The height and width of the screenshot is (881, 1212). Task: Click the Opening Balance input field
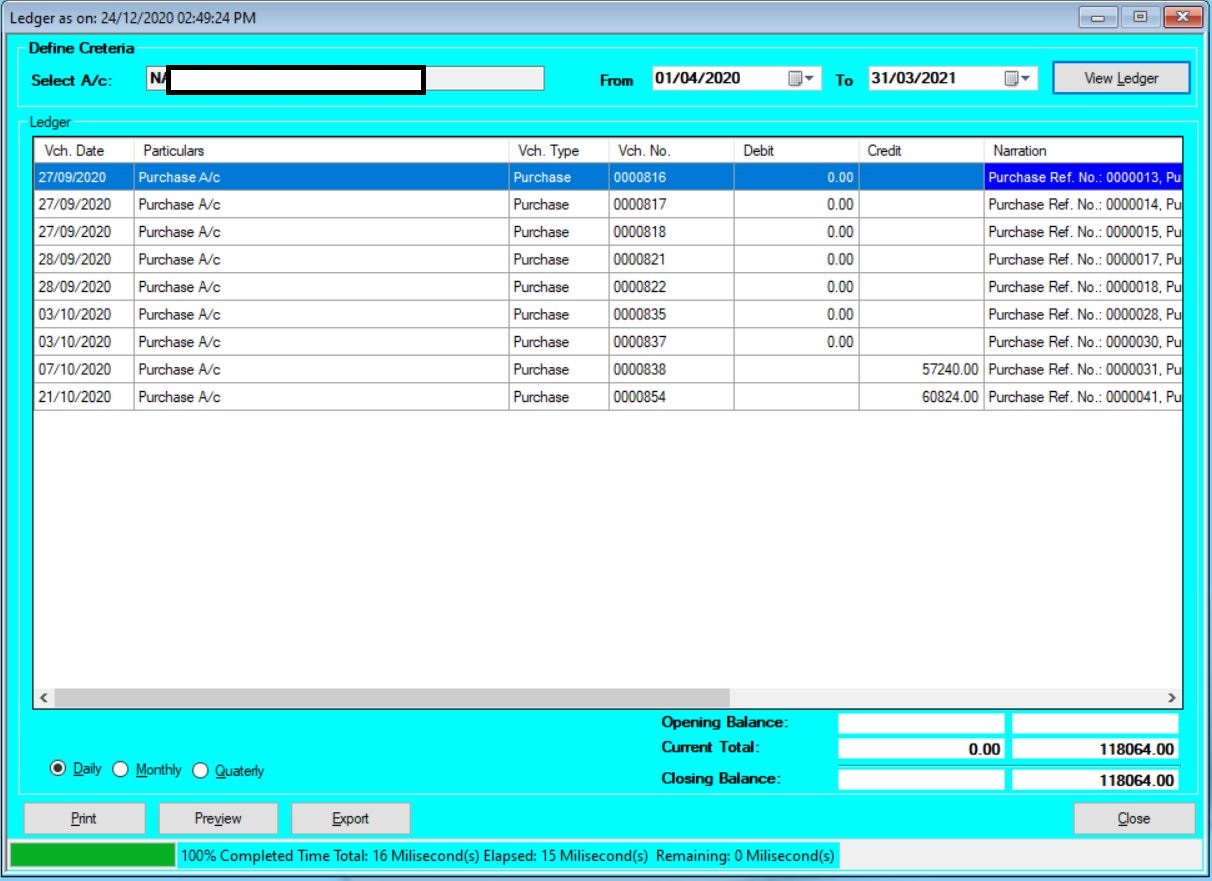[x=918, y=722]
